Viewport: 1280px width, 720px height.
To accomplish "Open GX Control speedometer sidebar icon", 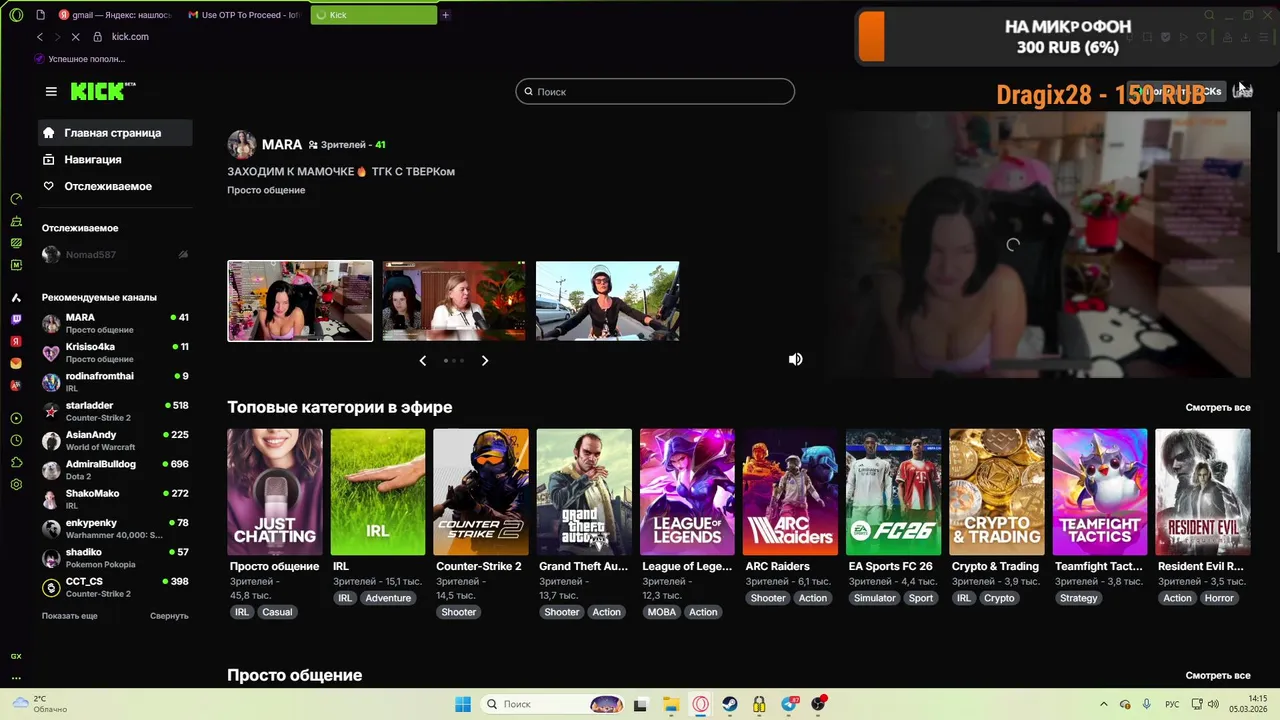I will (x=16, y=199).
